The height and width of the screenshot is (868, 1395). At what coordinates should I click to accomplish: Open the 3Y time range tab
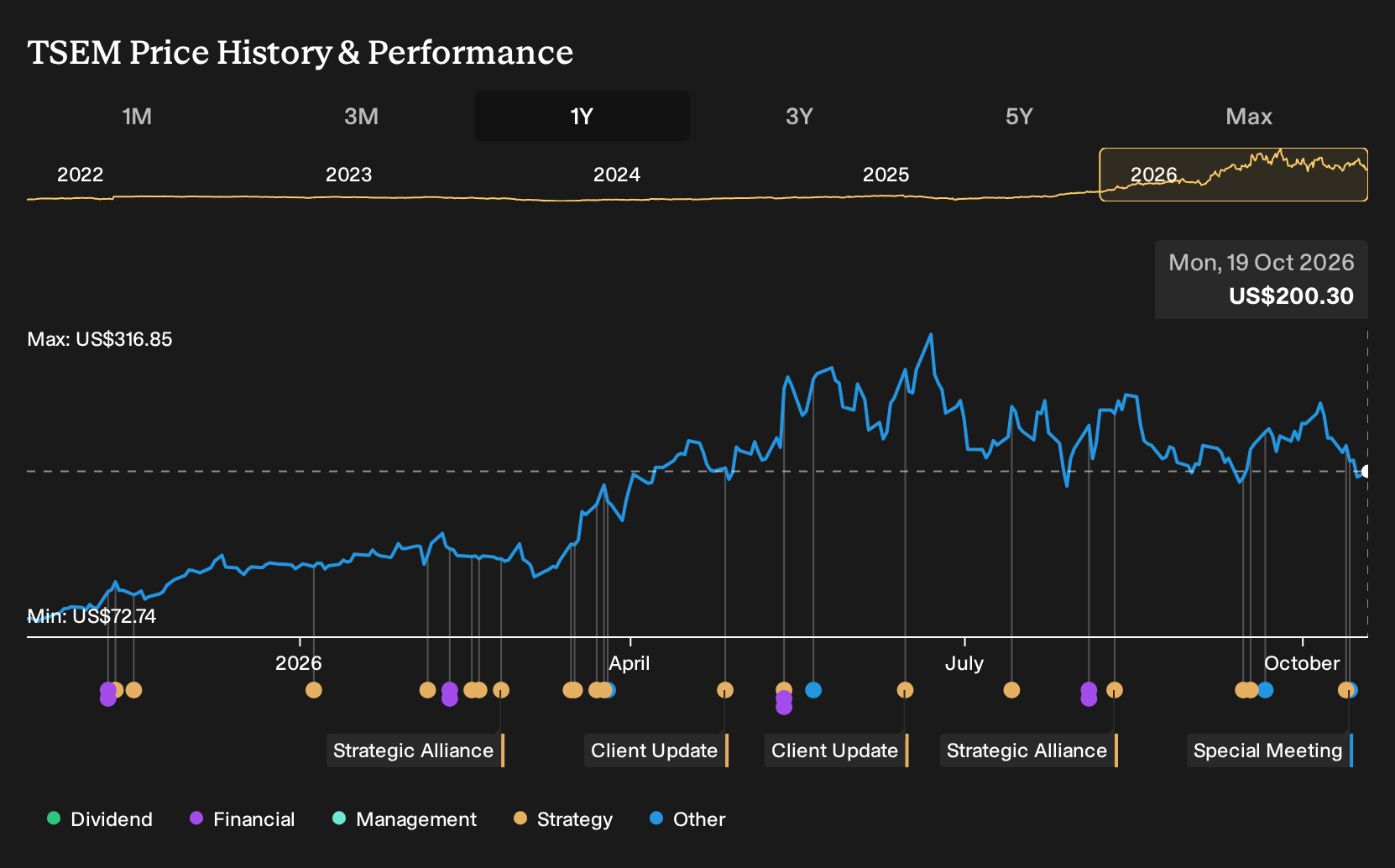(799, 116)
